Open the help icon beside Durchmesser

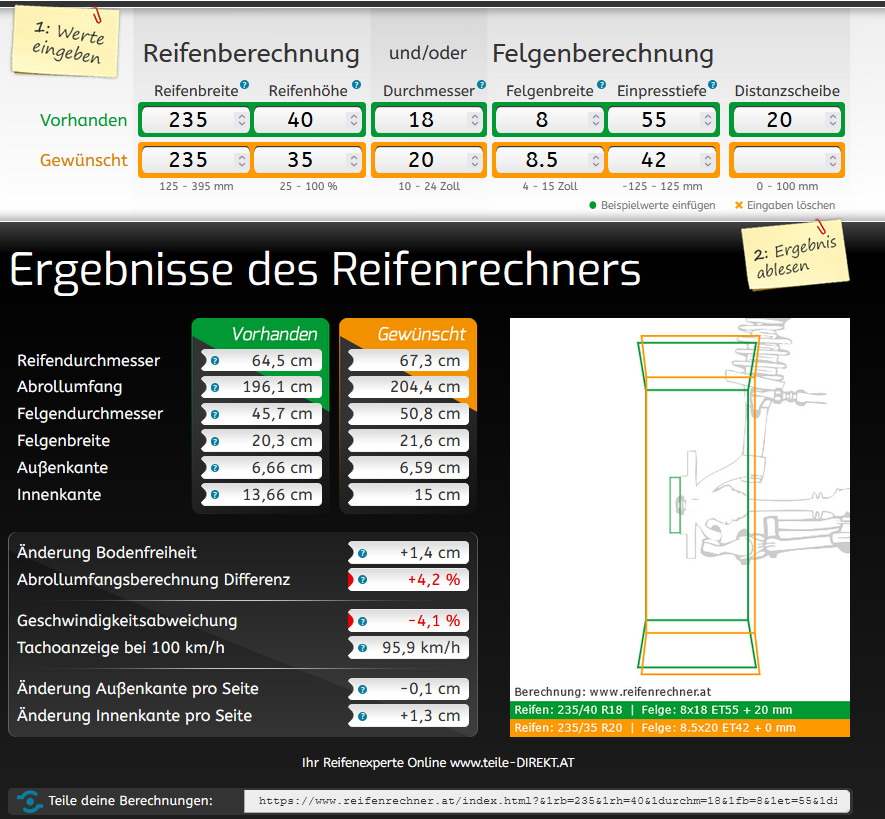coord(482,86)
